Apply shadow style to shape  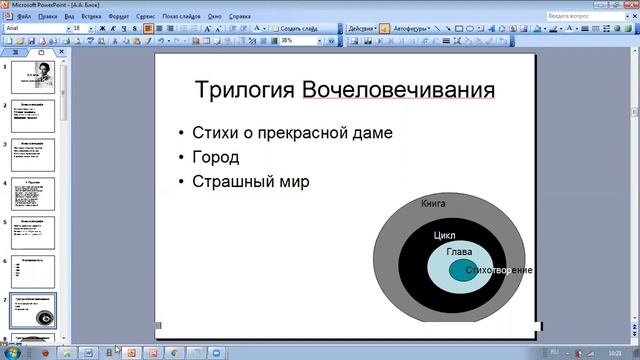[617, 29]
